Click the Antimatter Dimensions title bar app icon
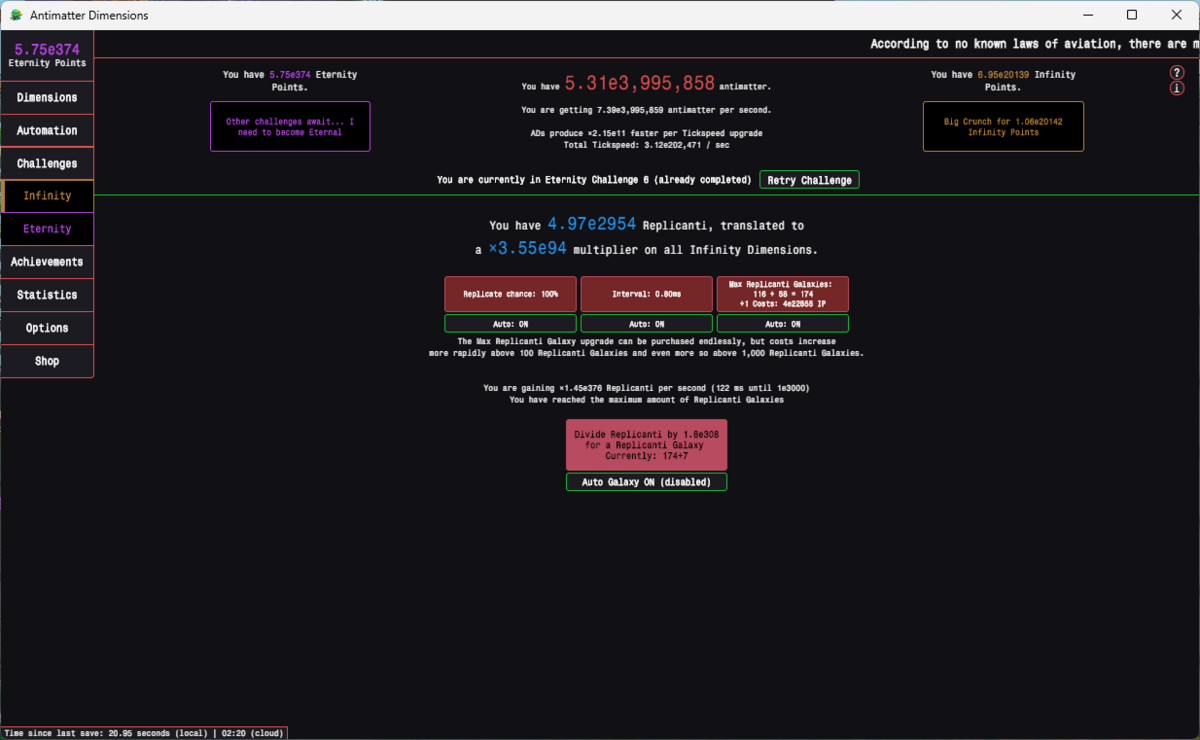Screen dimensions: 1200x740 16,15
